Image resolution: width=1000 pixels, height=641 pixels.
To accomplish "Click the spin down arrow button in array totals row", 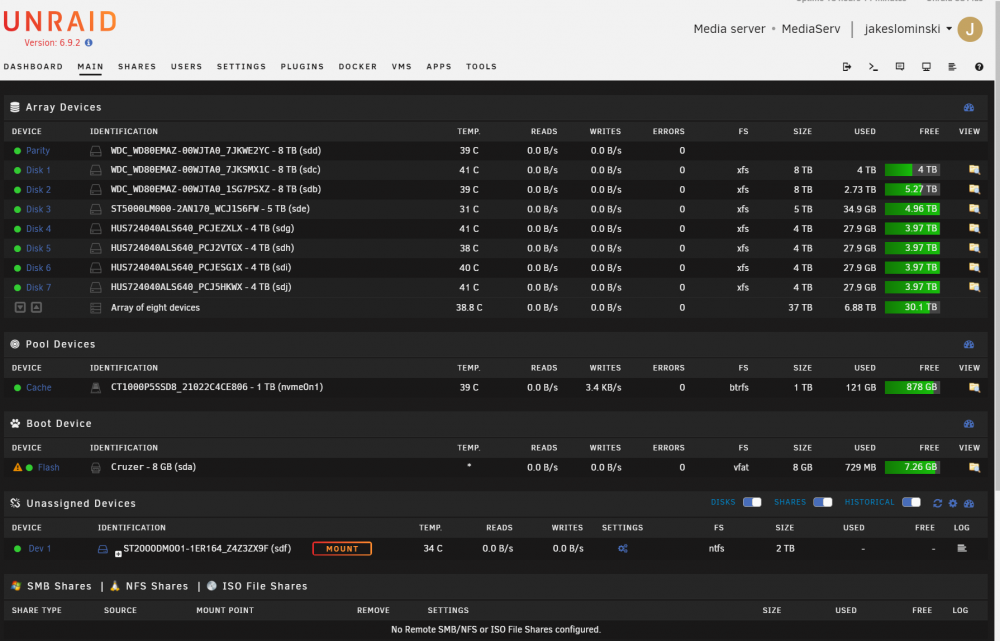I will 20,307.
